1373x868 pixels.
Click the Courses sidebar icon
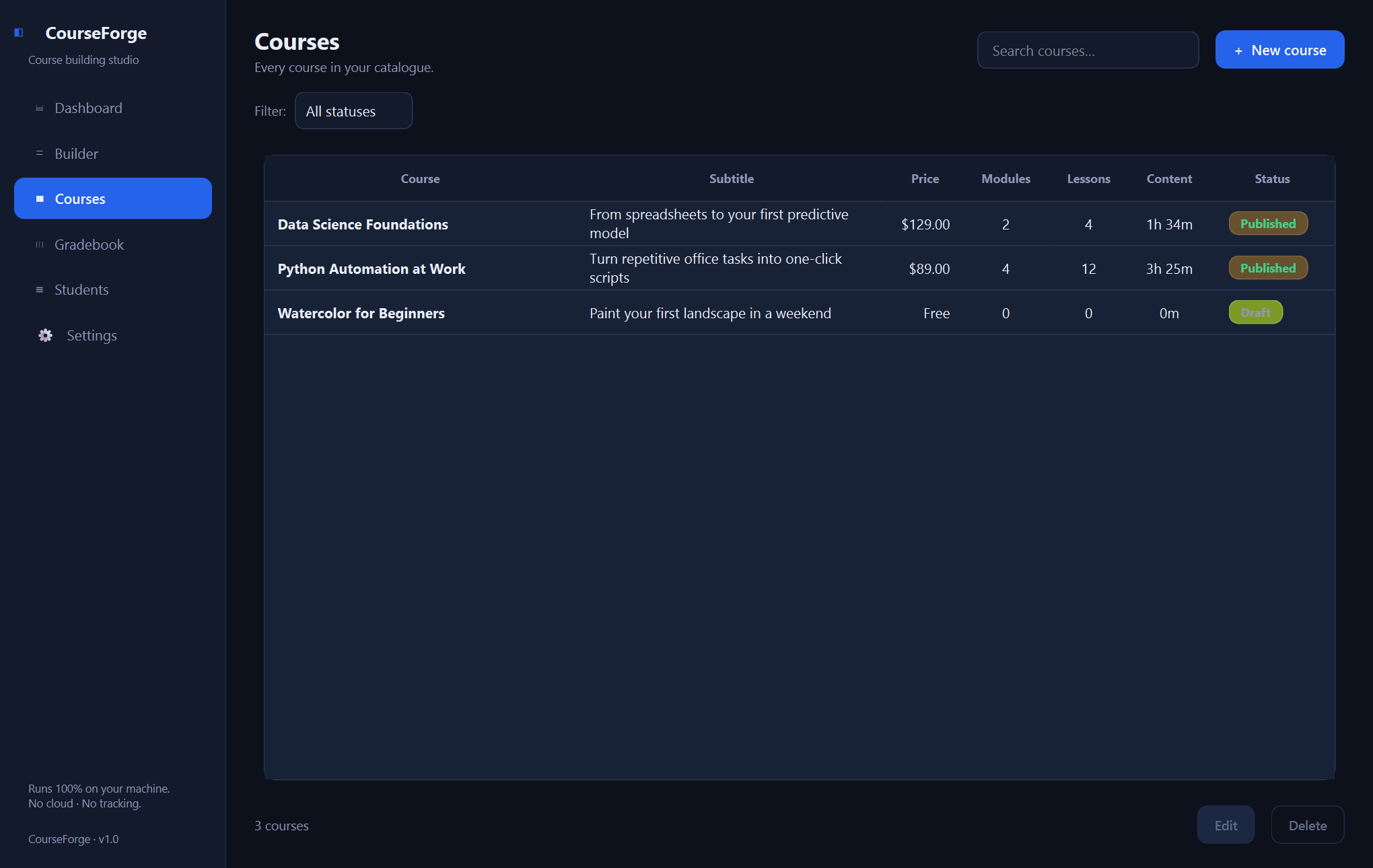click(40, 199)
